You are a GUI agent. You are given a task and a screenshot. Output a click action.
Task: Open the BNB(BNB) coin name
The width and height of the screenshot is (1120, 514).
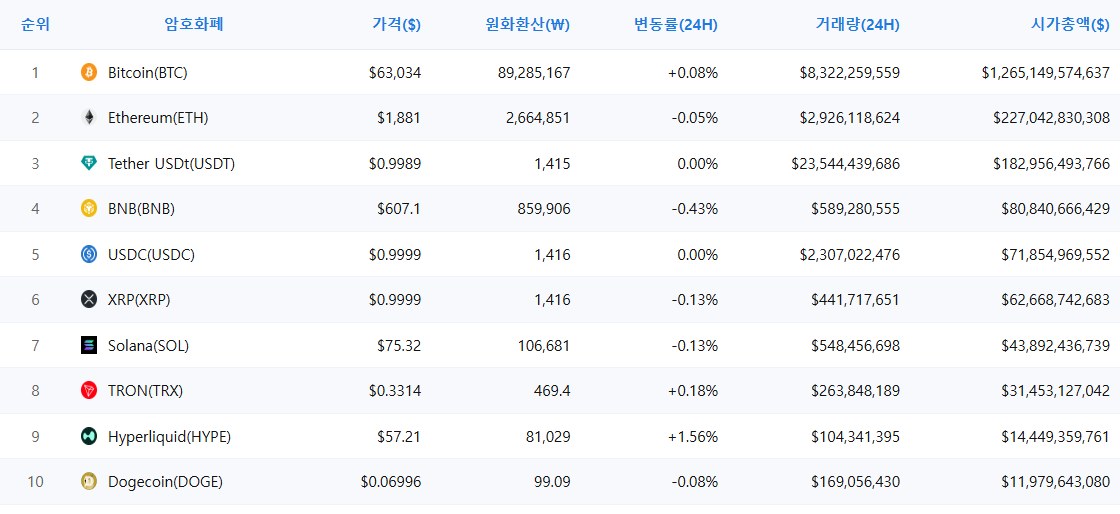[141, 209]
